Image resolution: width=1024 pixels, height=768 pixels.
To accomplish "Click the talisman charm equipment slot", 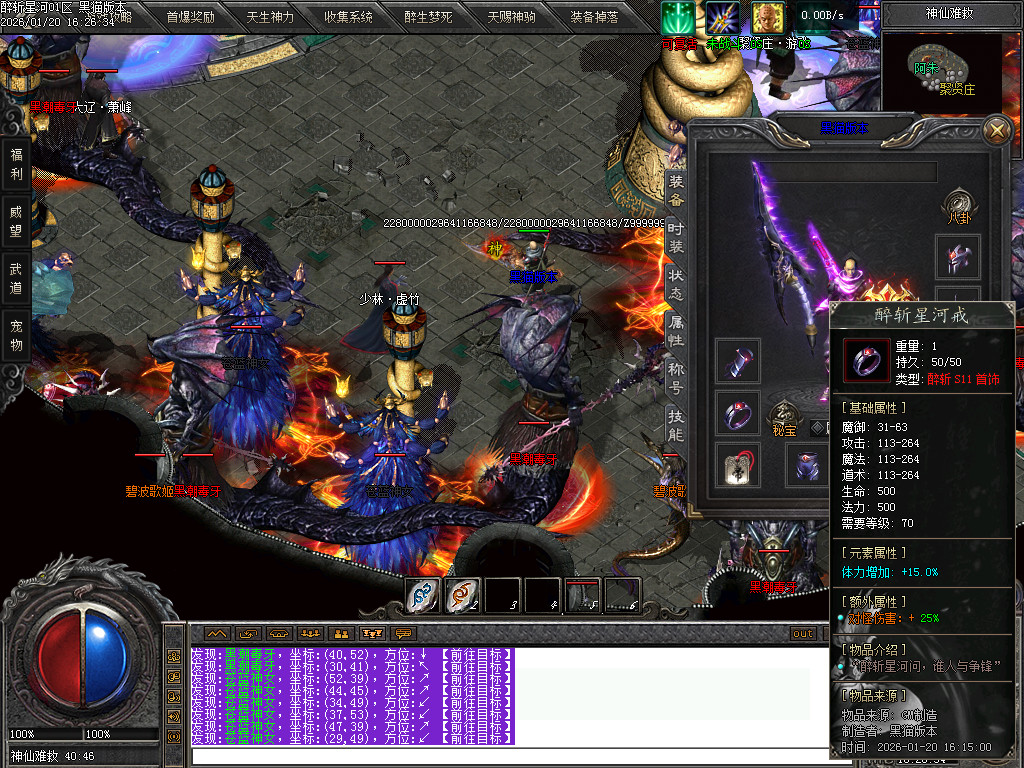I will 737,465.
